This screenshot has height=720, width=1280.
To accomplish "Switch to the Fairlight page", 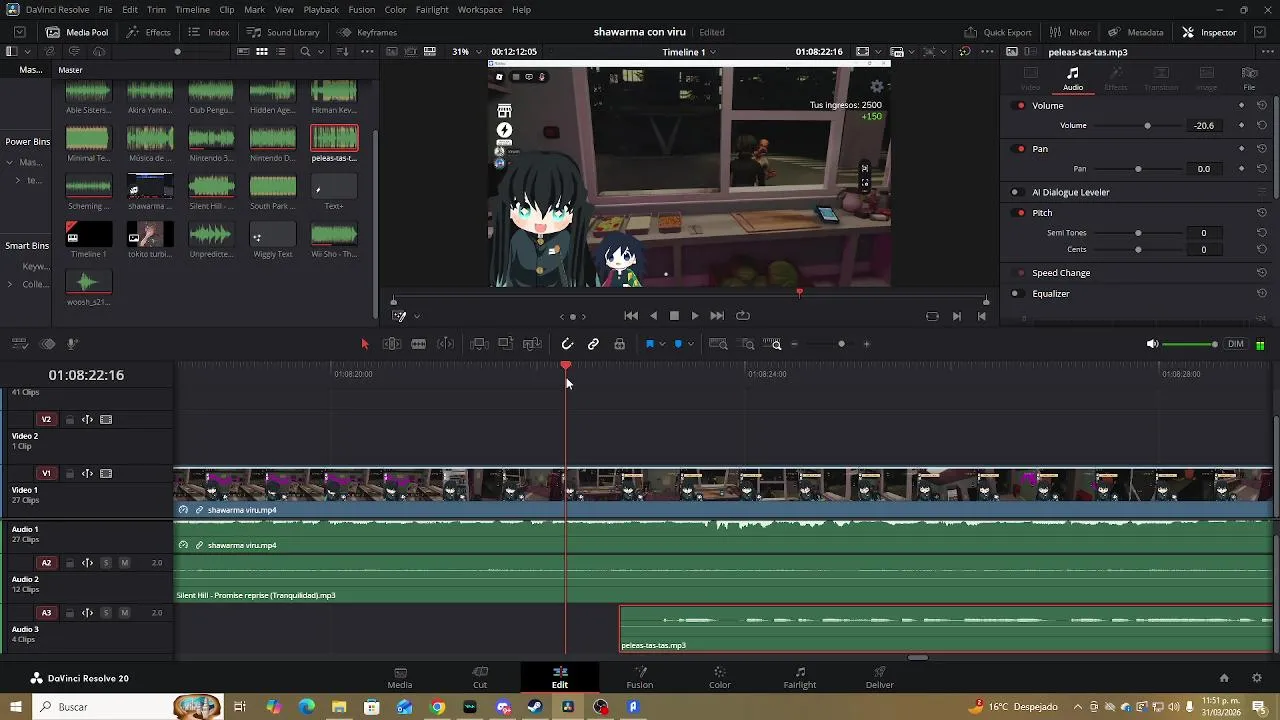I will (799, 677).
